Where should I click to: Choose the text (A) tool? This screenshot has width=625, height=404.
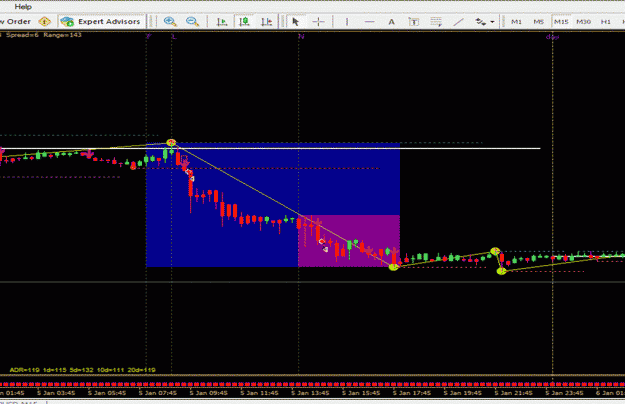(x=391, y=22)
